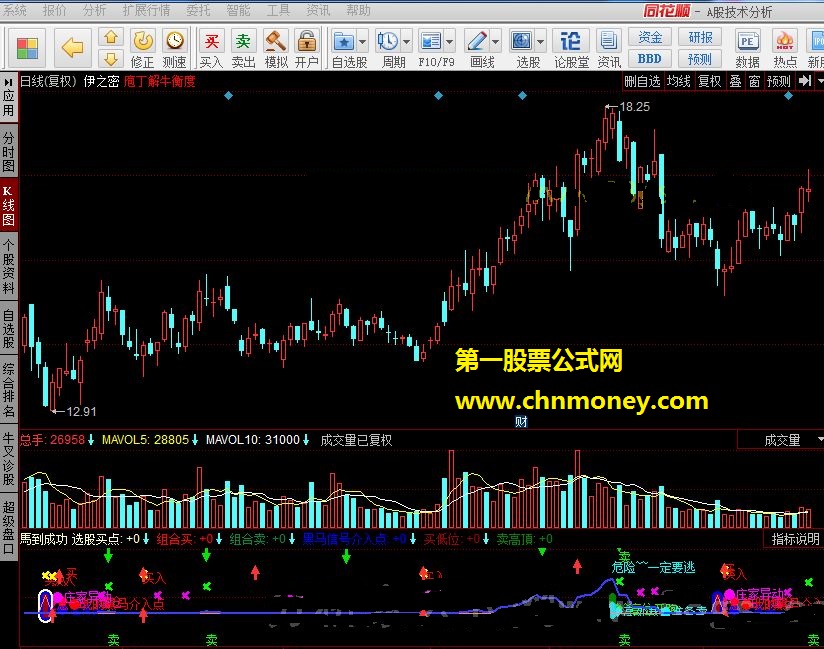Screen dimensions: 824x649
Task: Open the 扩展行情 menu
Action: click(x=146, y=10)
